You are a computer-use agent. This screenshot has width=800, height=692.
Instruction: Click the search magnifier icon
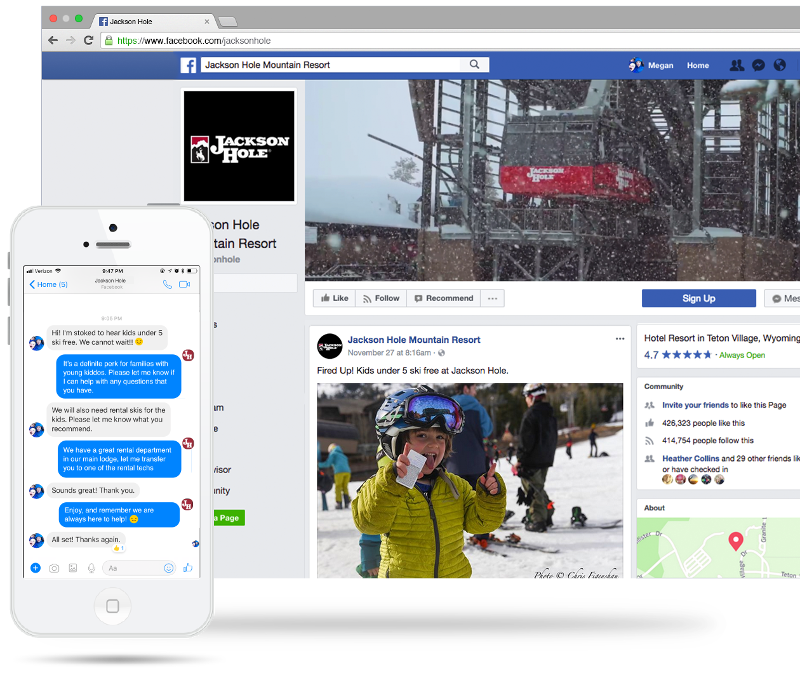[474, 64]
